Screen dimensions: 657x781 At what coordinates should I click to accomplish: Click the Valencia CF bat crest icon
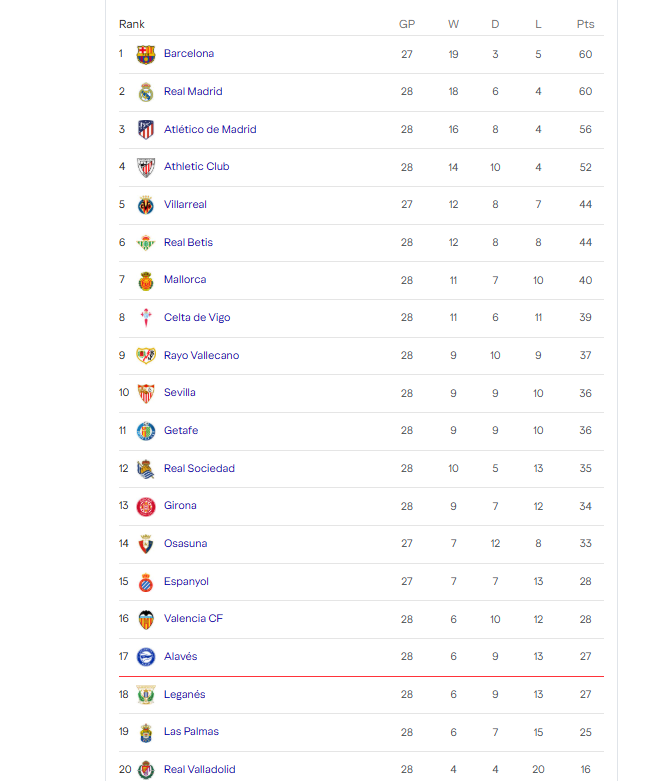point(146,619)
